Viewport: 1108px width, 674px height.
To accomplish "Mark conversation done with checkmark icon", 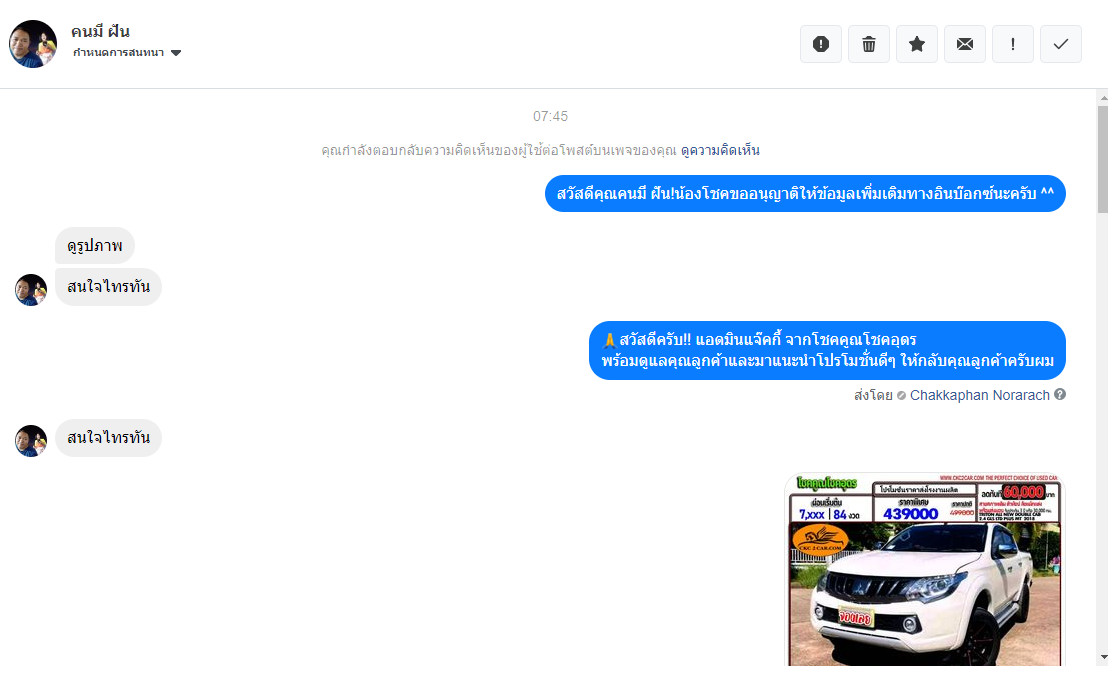I will [1061, 44].
